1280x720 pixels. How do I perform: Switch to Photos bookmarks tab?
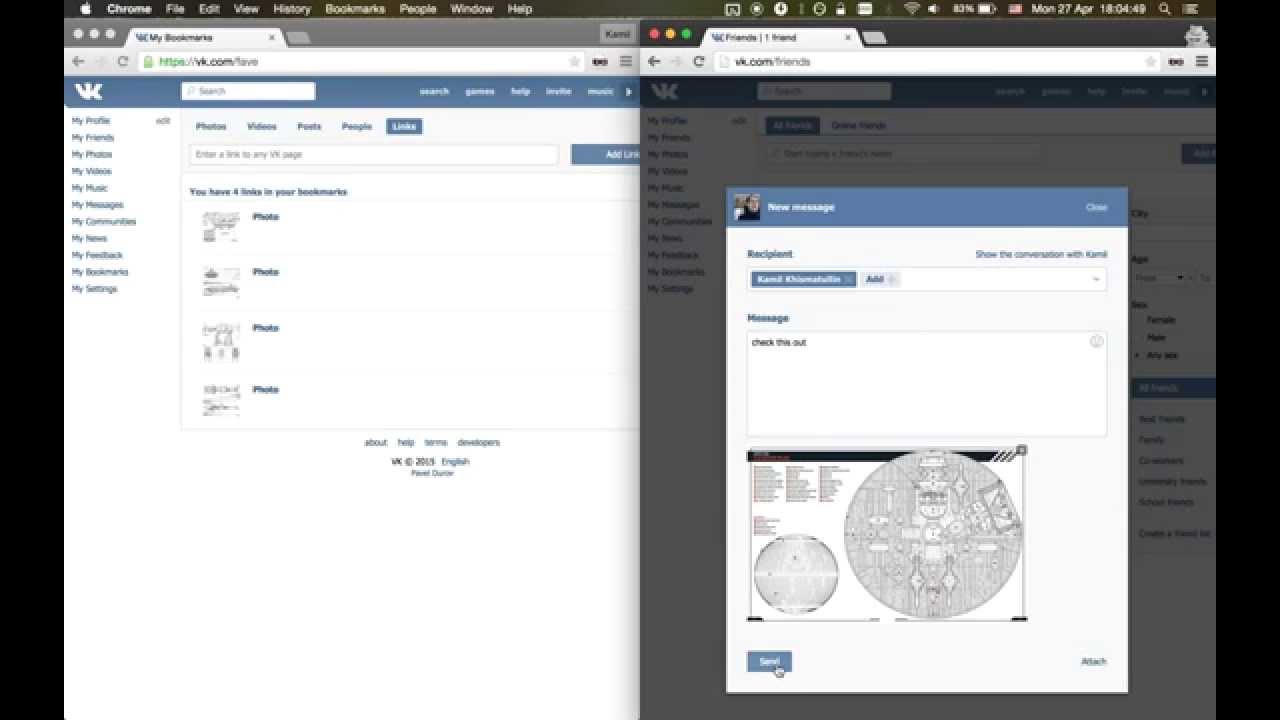pos(211,126)
